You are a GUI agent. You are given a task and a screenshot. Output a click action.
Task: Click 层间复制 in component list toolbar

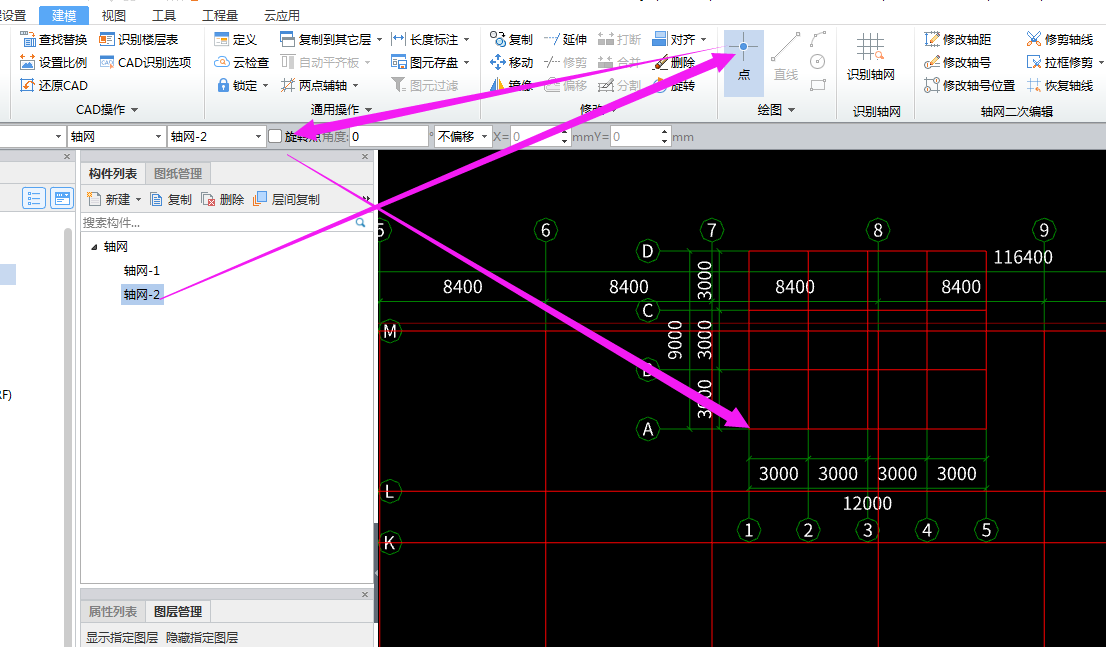pos(287,200)
